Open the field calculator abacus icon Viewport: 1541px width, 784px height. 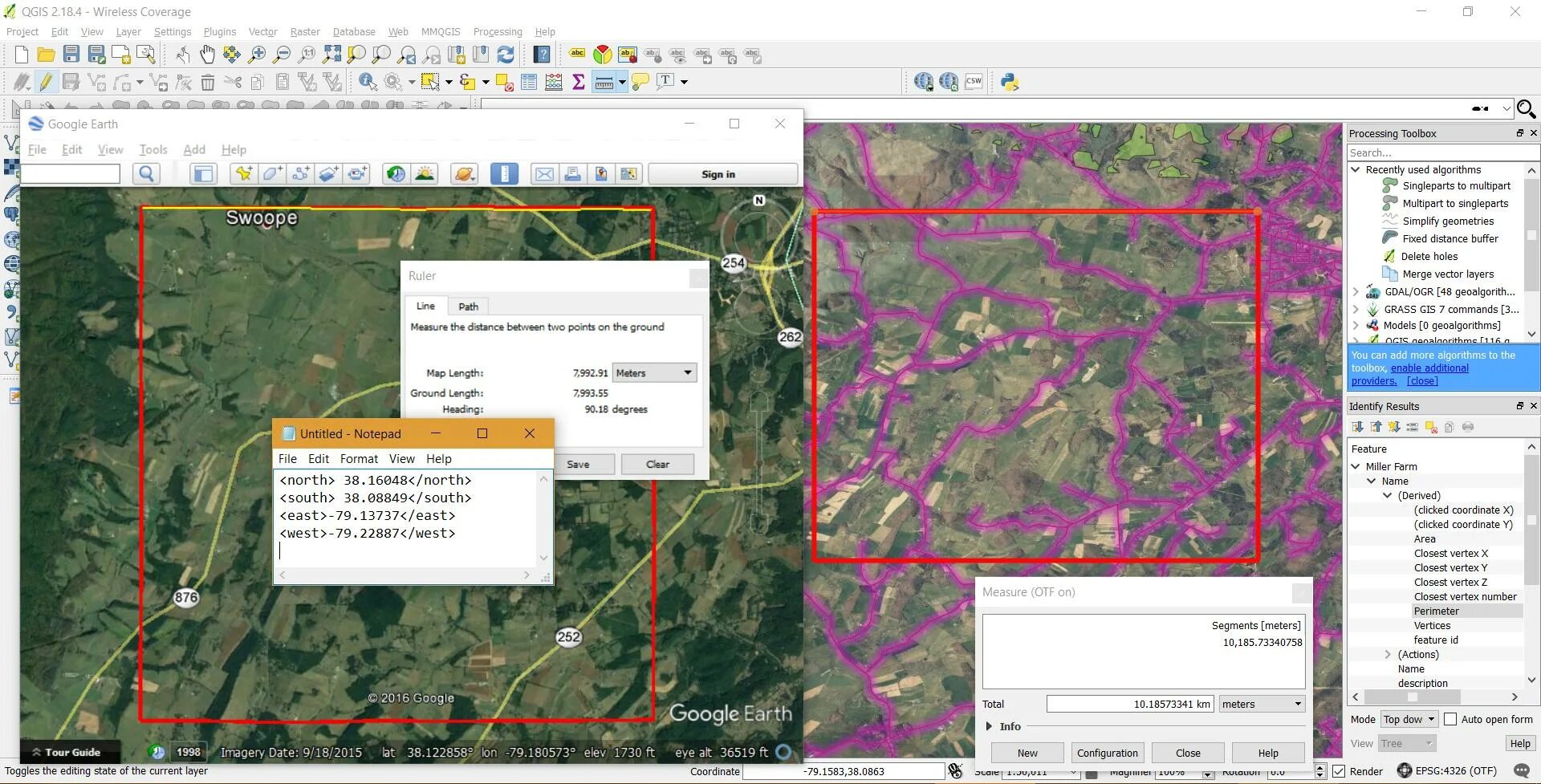coord(553,81)
